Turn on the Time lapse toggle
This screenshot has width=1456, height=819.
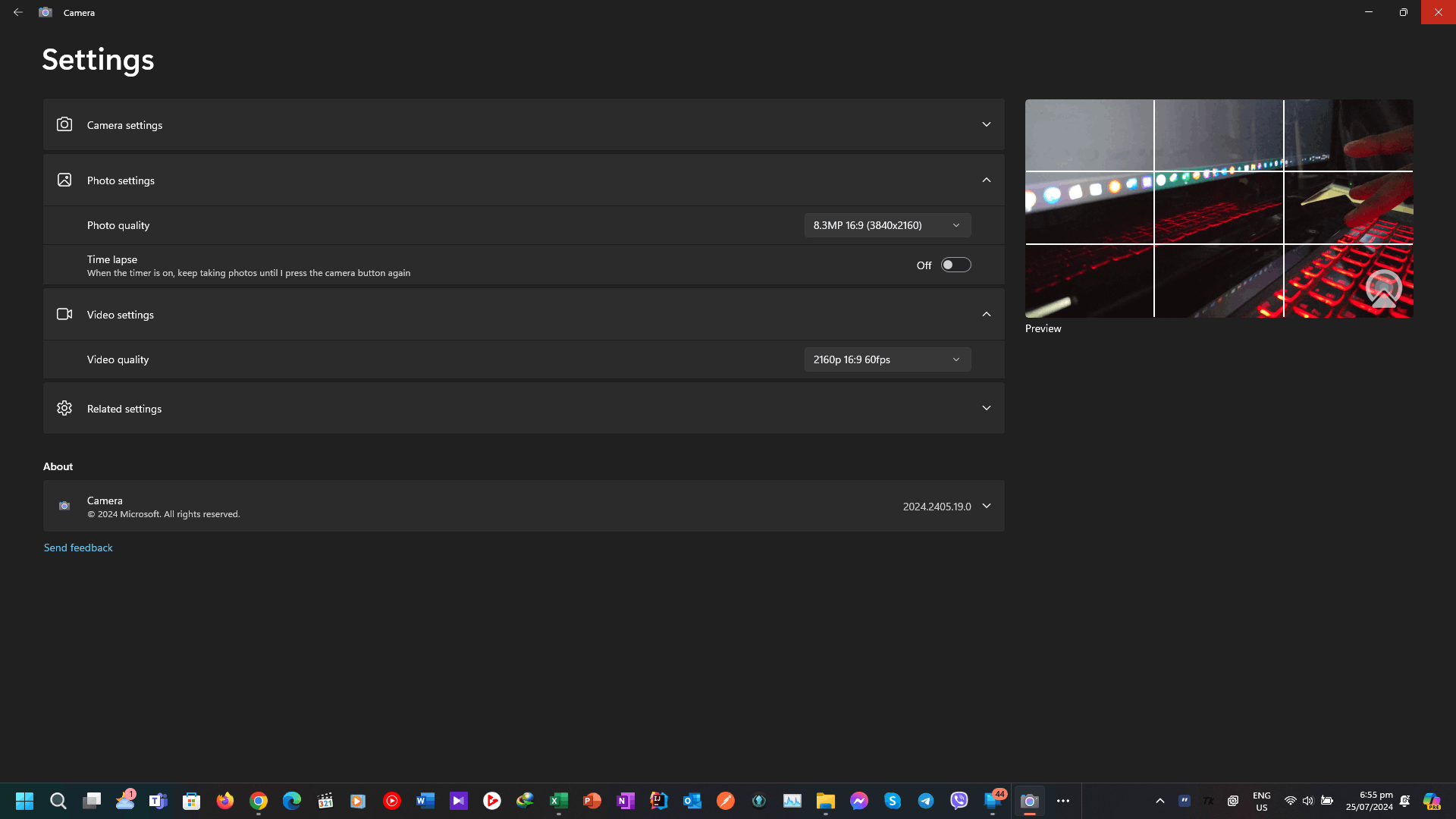point(955,265)
